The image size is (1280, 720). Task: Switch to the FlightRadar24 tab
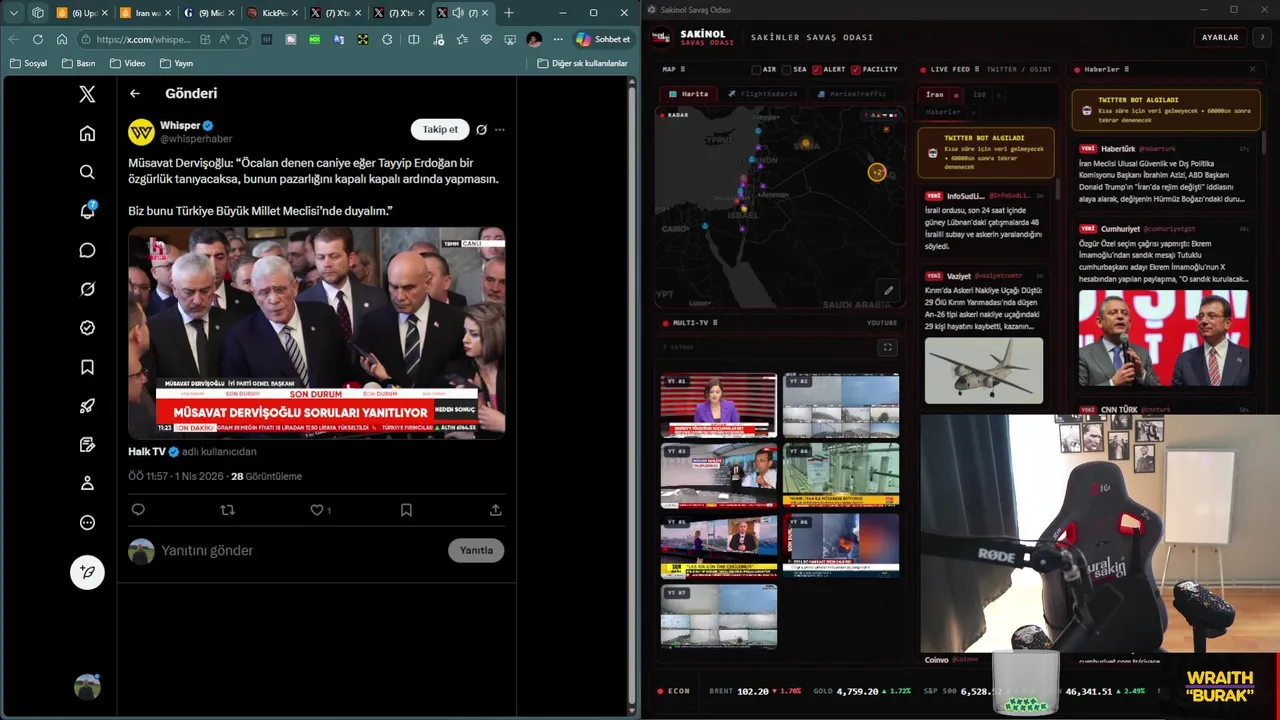click(763, 94)
